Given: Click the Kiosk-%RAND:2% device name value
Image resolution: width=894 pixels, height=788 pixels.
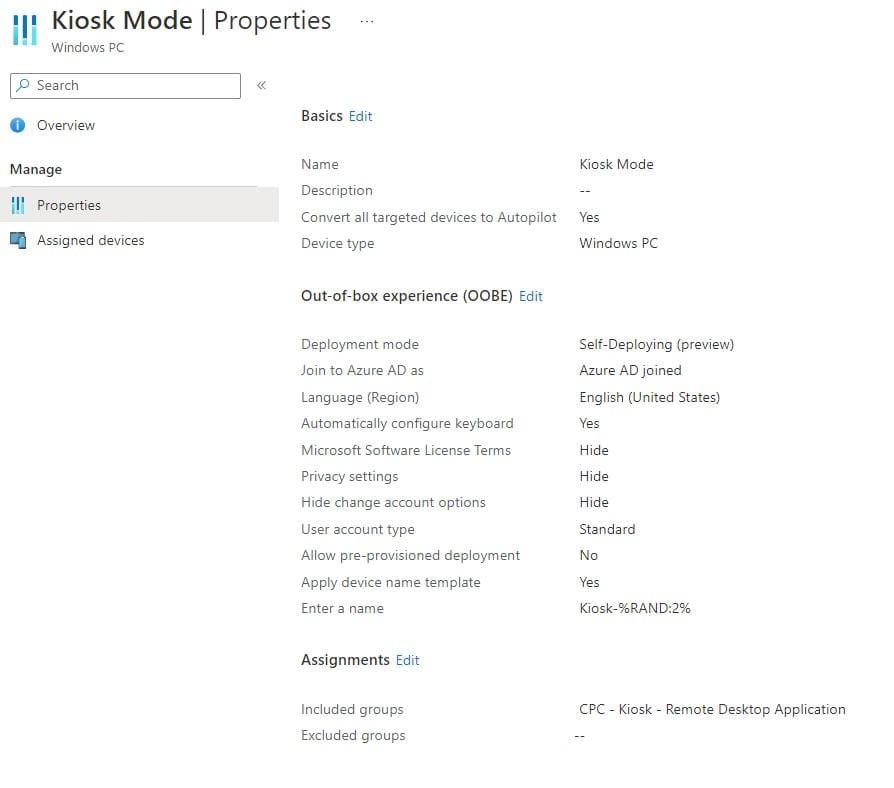Looking at the screenshot, I should coord(634,608).
